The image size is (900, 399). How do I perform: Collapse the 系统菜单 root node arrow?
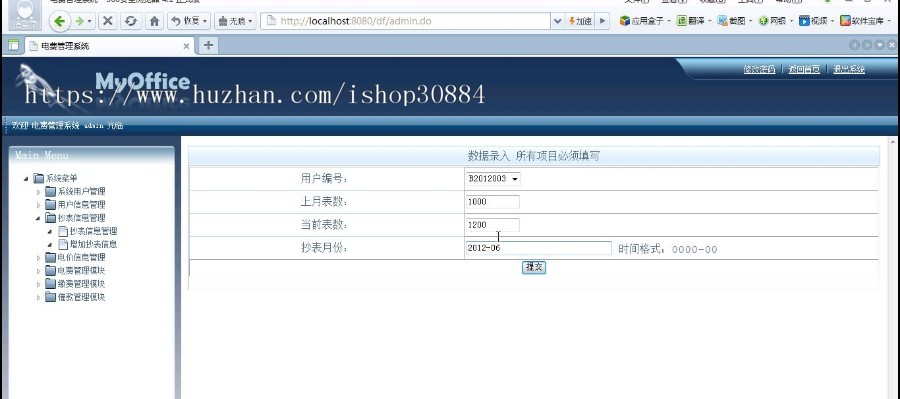click(x=26, y=179)
